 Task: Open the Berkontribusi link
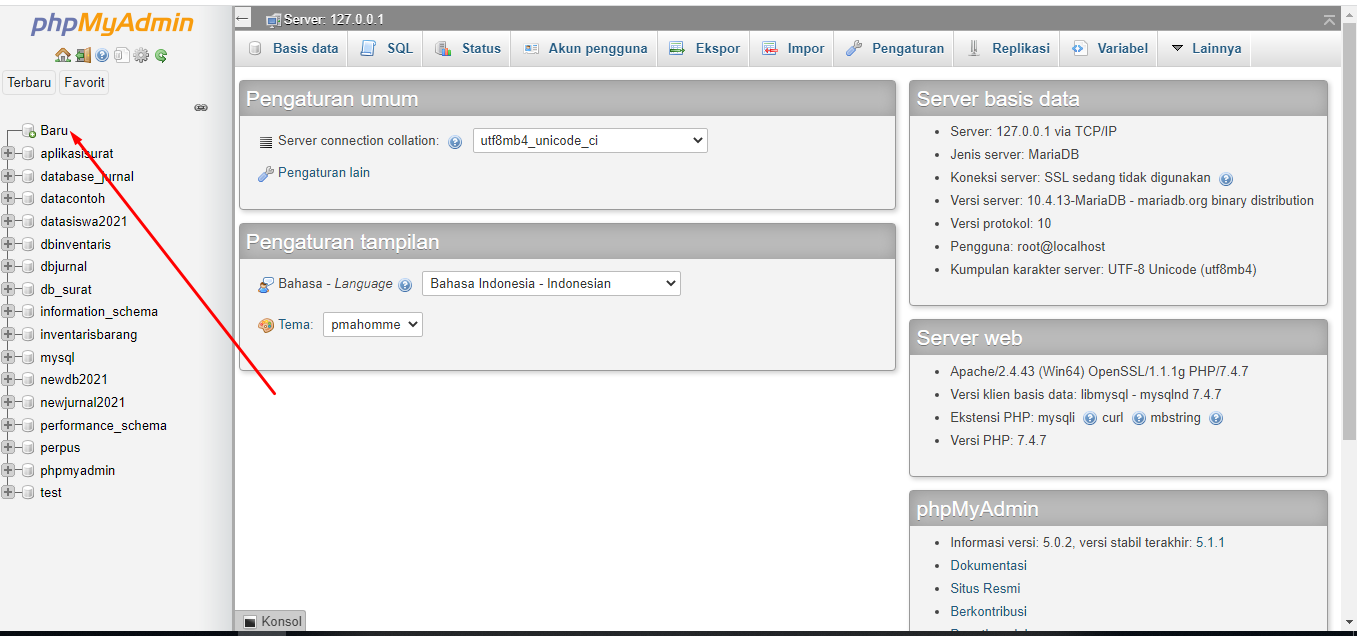pos(988,611)
